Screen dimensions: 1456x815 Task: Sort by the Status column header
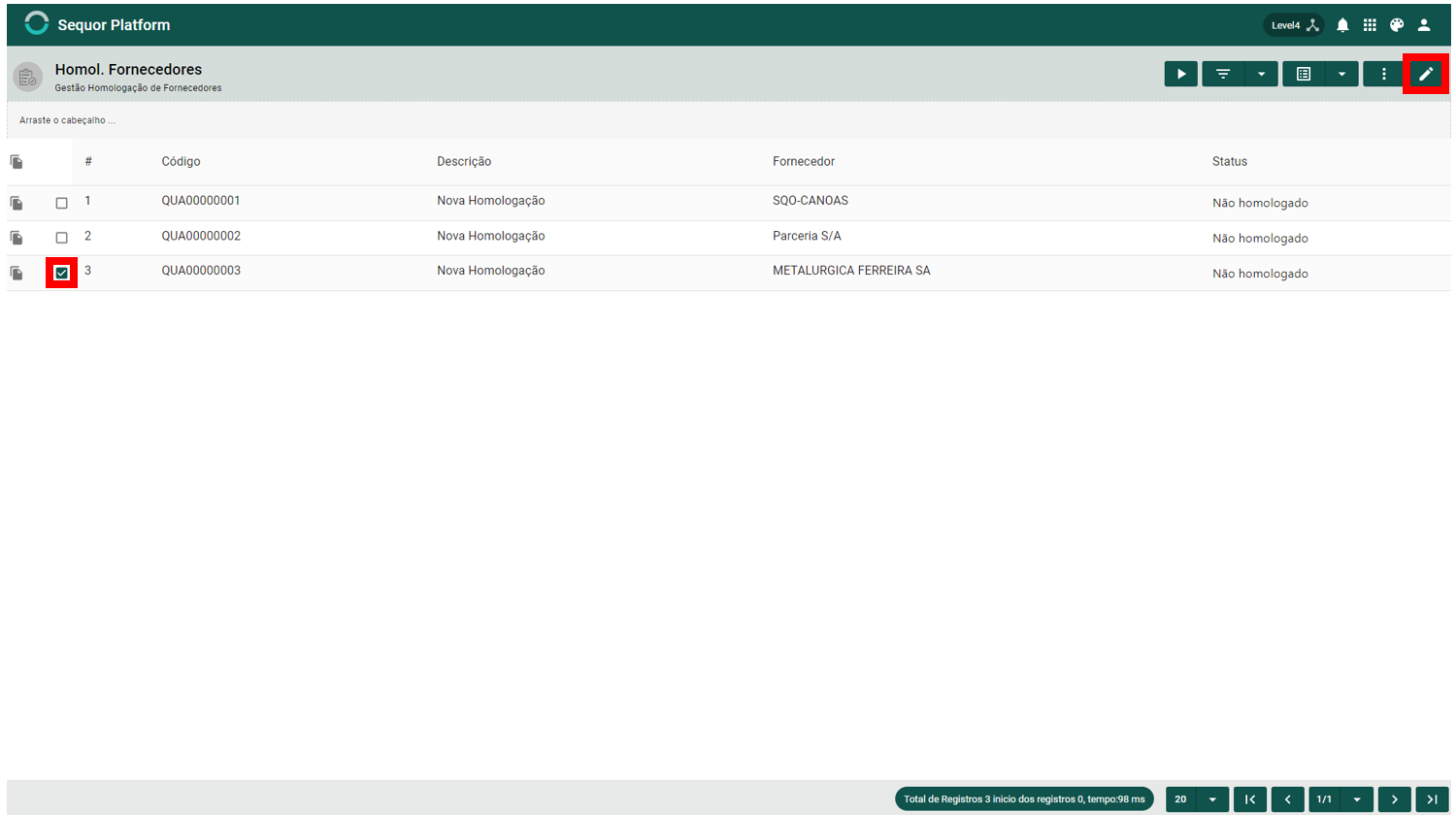point(1230,161)
